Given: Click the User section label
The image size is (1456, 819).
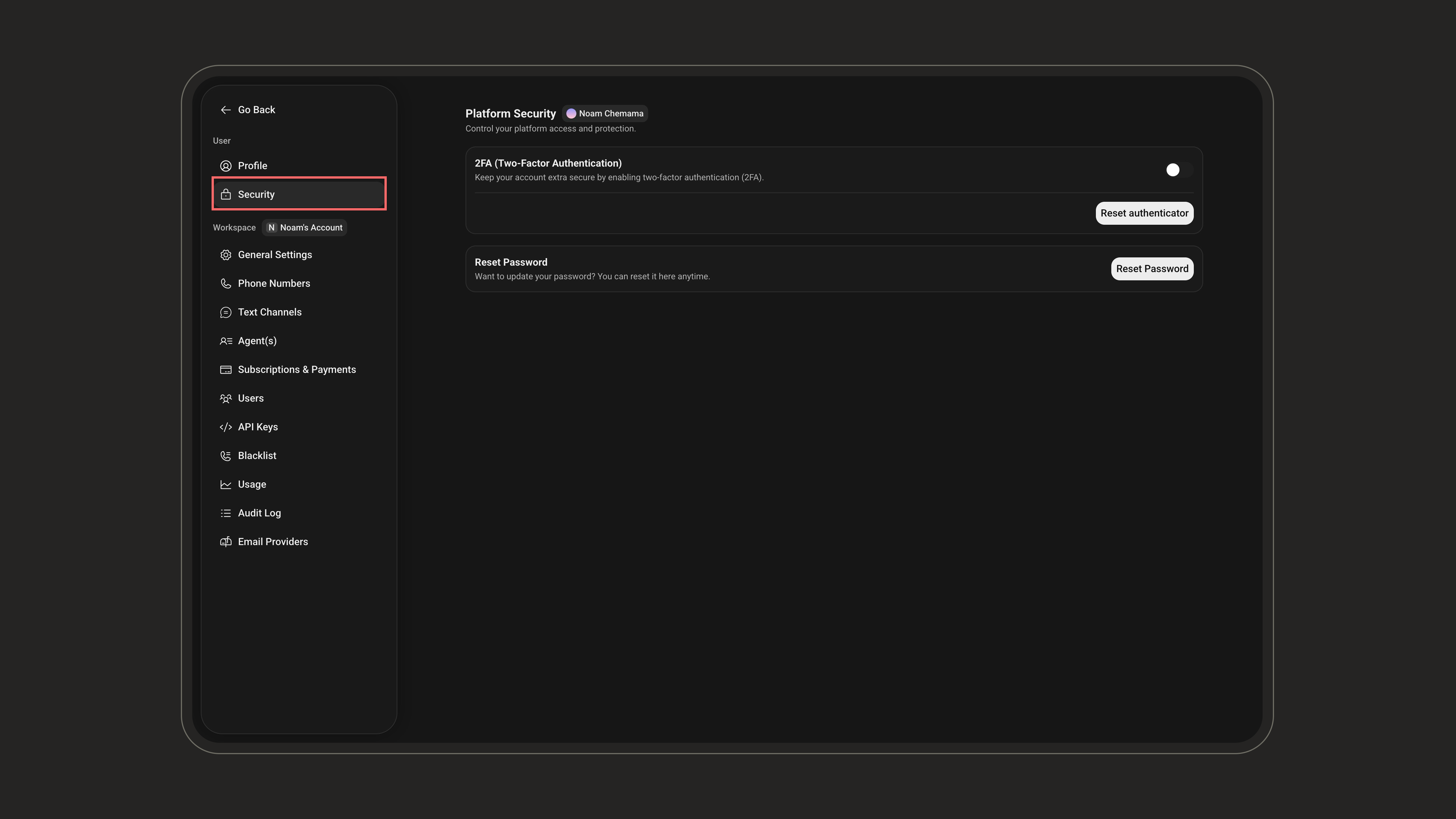Looking at the screenshot, I should (x=222, y=141).
